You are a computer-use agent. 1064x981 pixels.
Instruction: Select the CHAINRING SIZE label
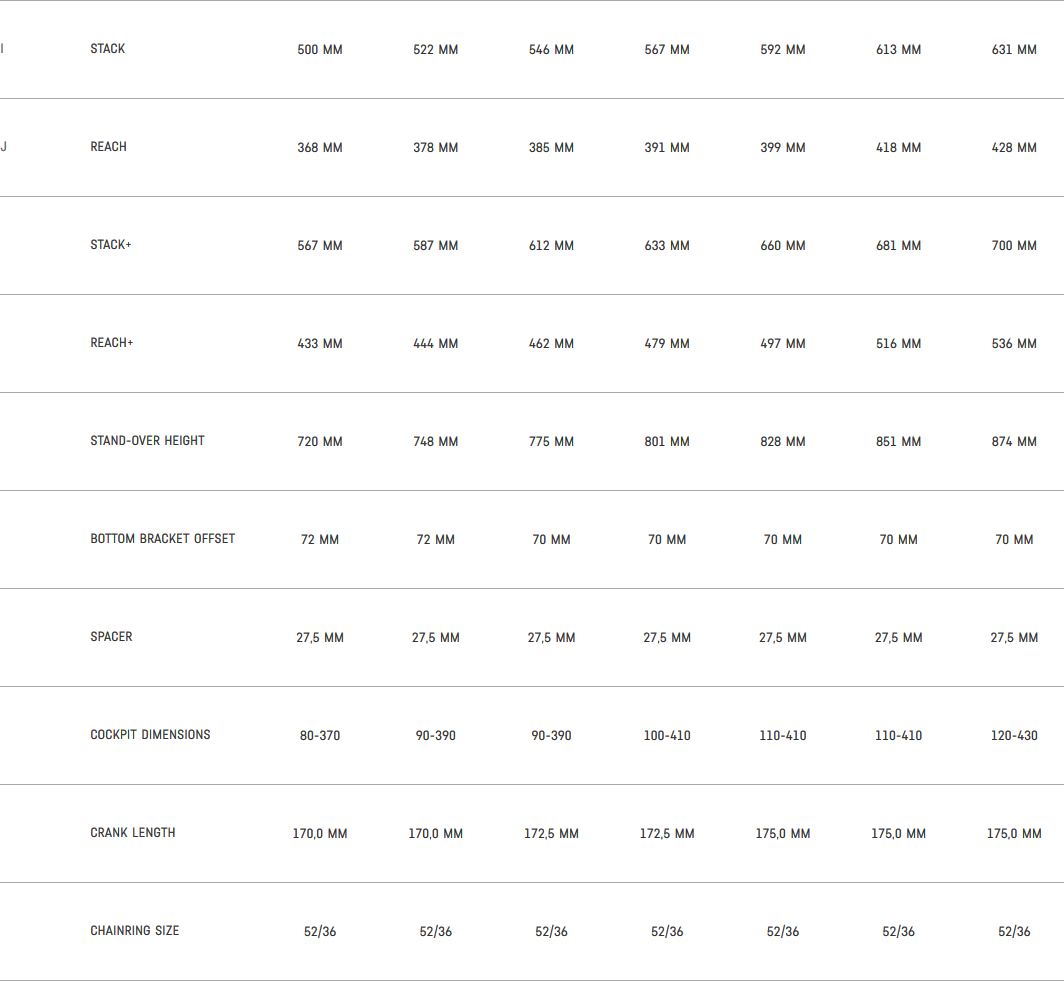pos(135,931)
